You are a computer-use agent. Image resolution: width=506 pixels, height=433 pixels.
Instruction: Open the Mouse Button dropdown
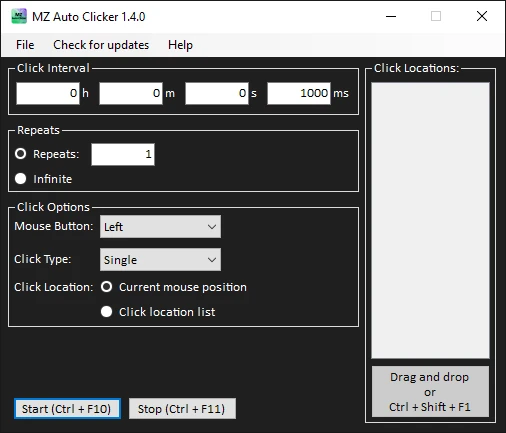tap(160, 227)
